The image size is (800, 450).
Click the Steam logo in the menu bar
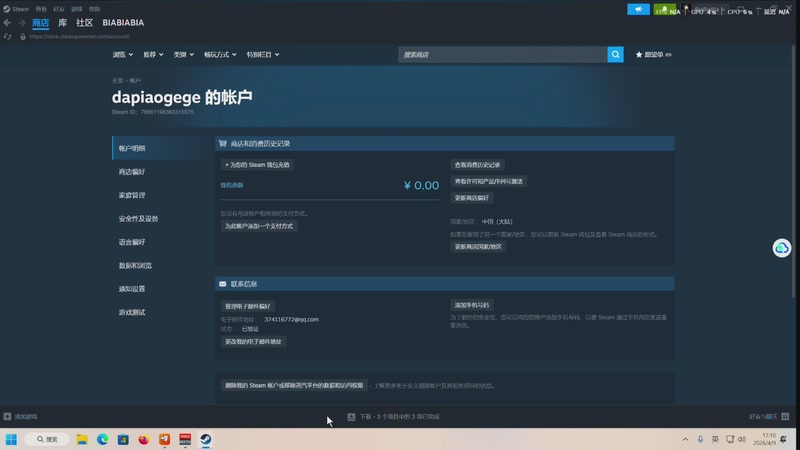coord(7,9)
